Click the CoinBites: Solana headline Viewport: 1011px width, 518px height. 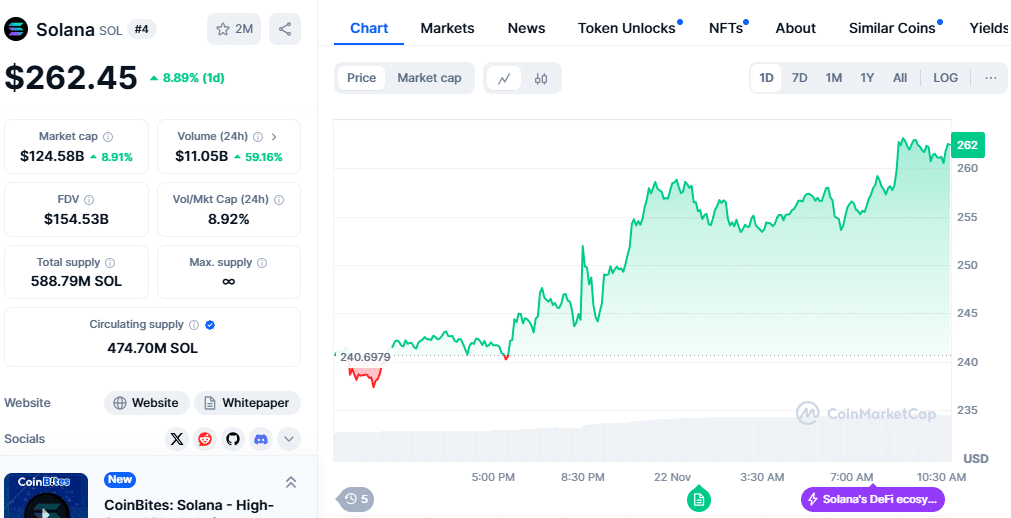point(189,506)
